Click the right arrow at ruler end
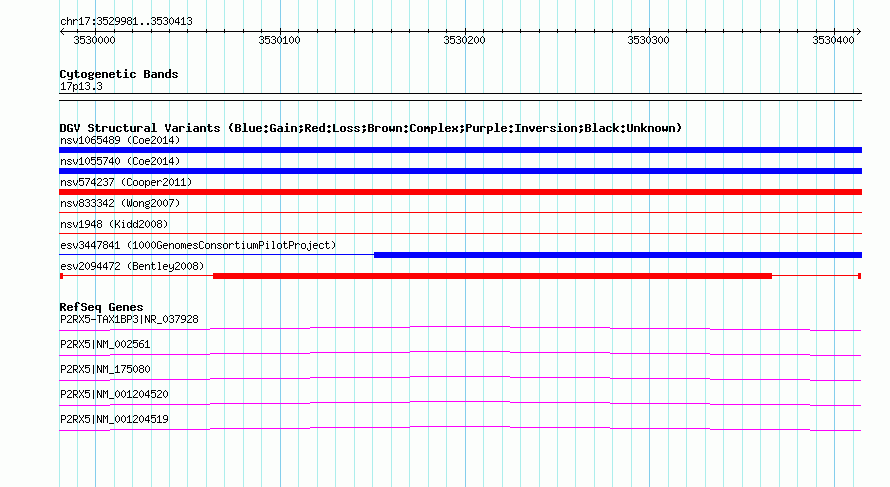 pos(858,32)
